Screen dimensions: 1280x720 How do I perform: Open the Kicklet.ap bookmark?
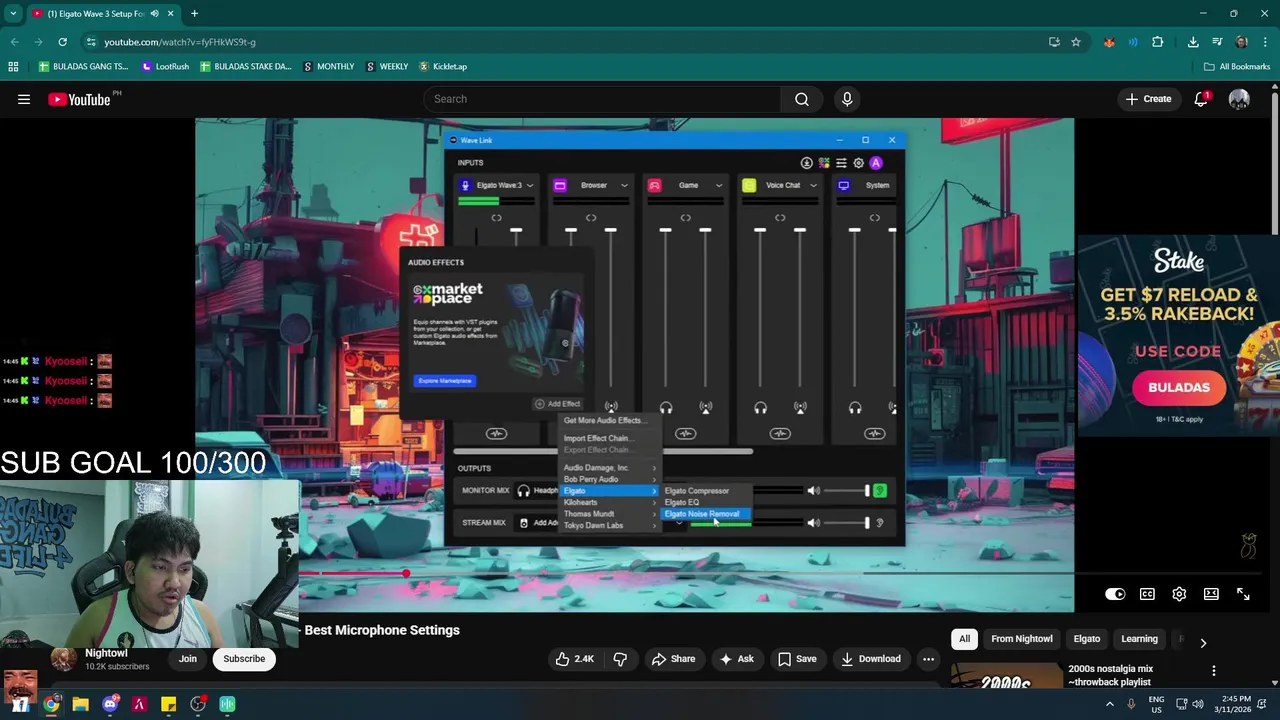(x=443, y=66)
